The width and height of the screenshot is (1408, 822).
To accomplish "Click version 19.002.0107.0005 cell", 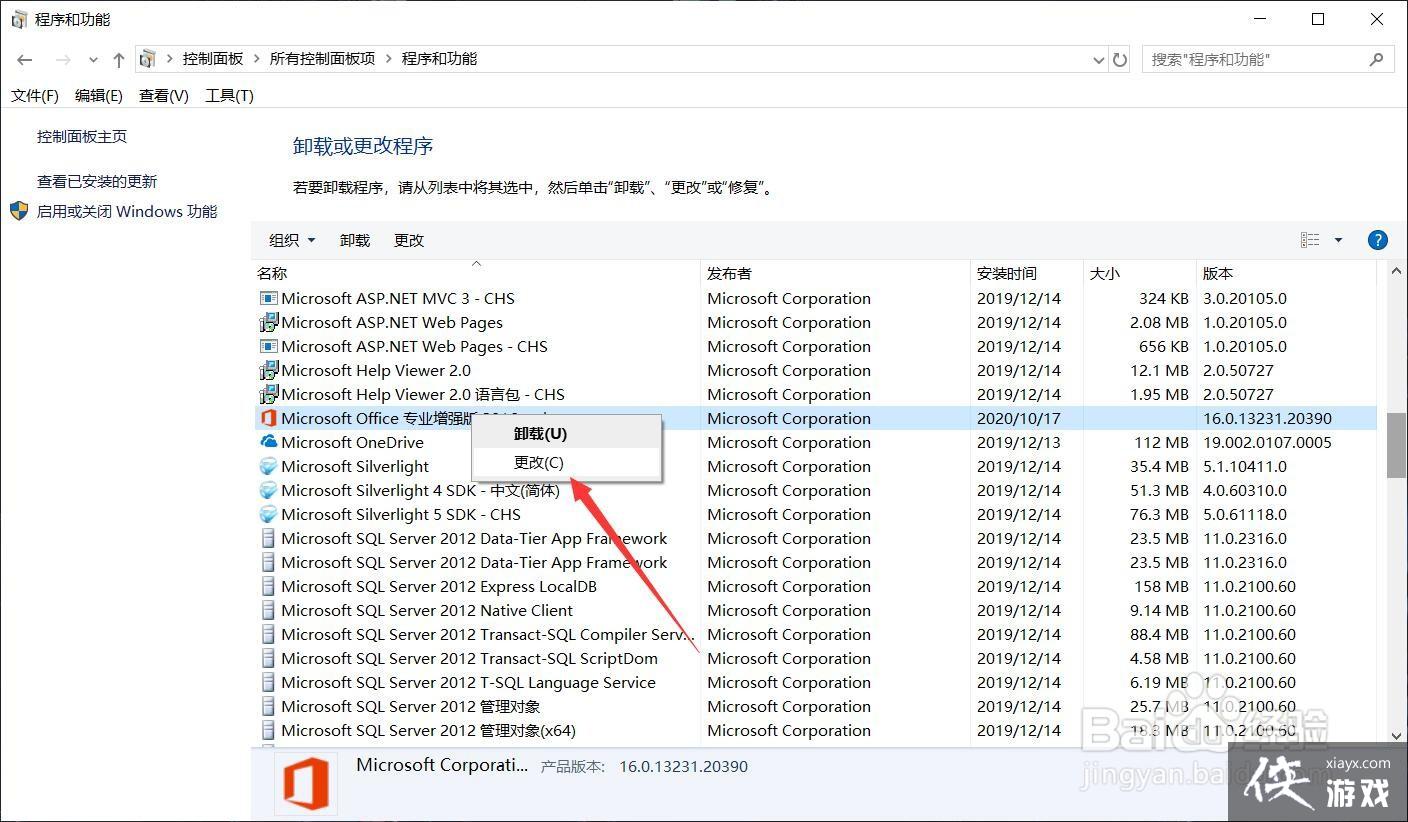I will (1267, 442).
